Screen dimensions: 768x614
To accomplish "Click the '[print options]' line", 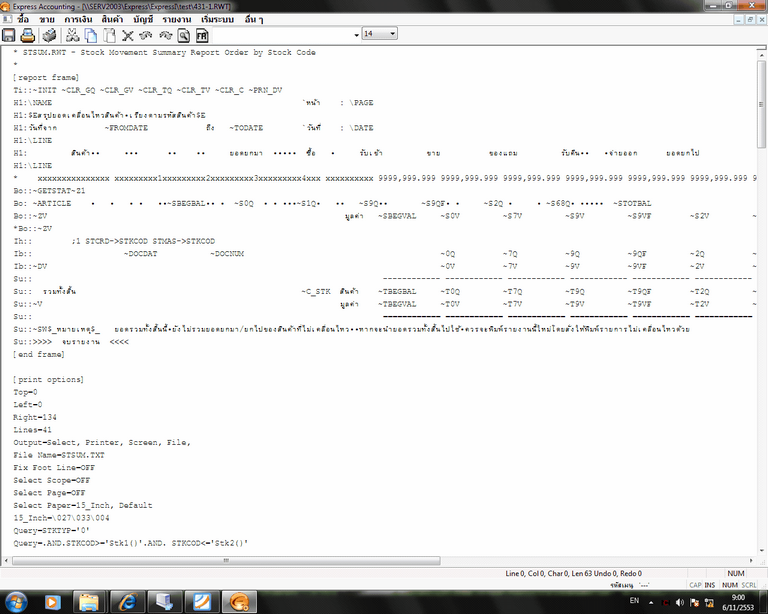I will click(x=48, y=379).
